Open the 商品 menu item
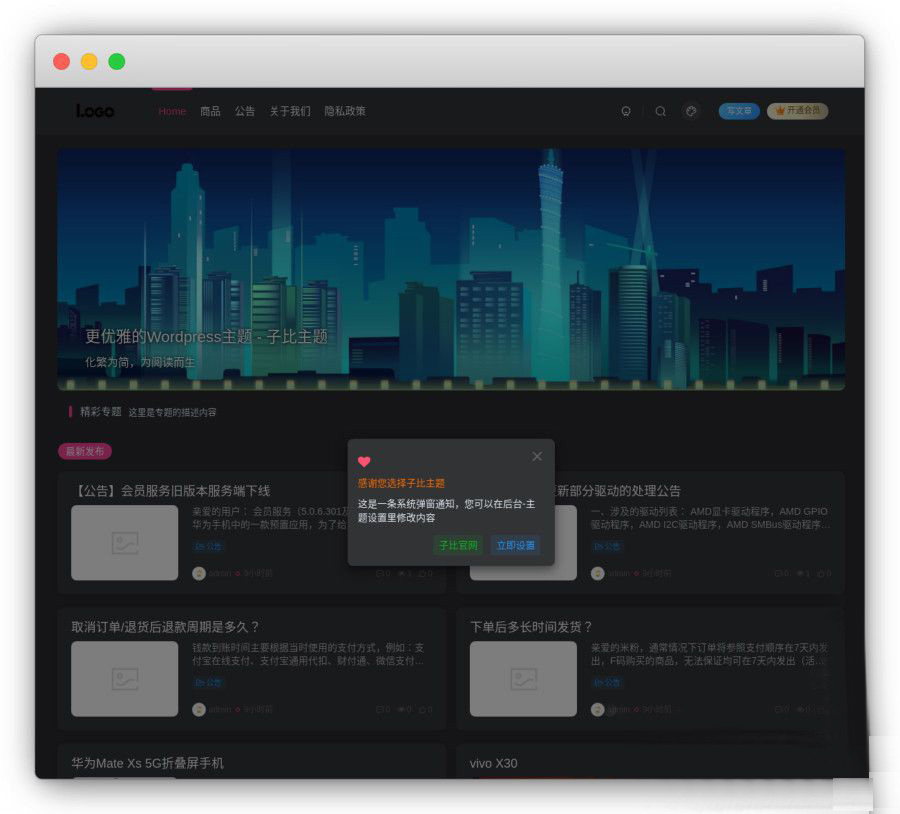Viewport: 900px width, 814px height. 210,111
